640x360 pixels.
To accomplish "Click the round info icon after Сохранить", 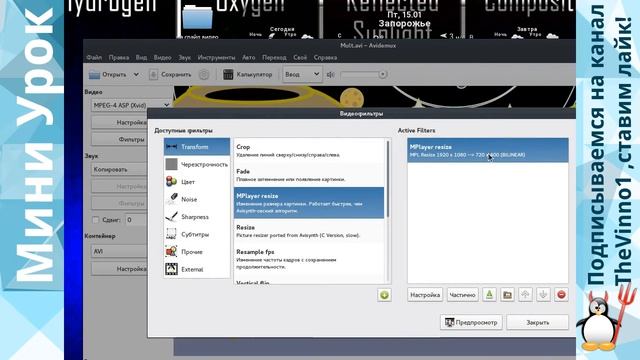I will tap(204, 74).
